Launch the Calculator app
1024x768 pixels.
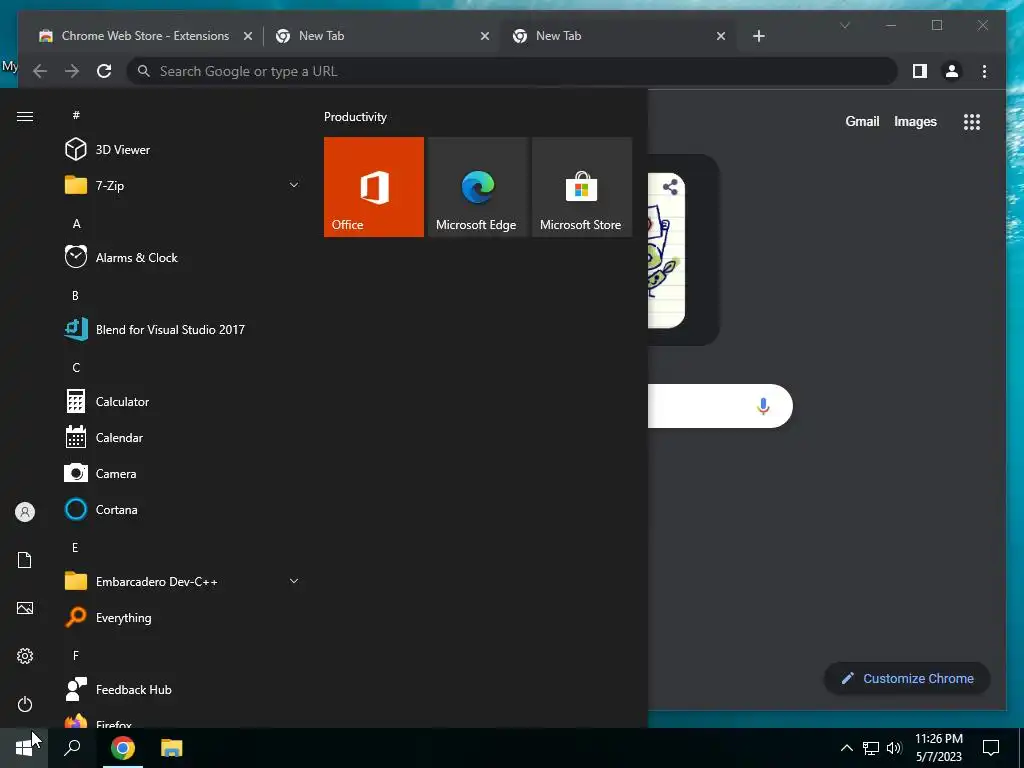(183, 401)
